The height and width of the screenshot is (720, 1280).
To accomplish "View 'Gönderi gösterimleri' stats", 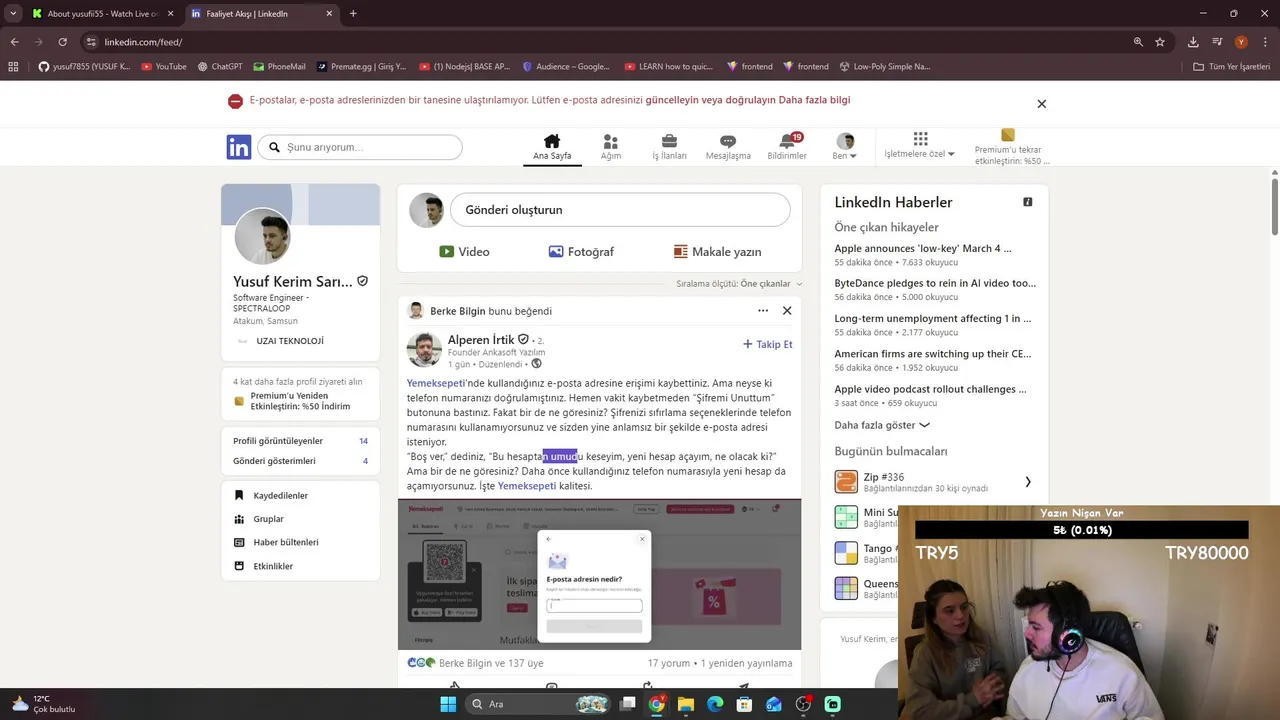I will (x=300, y=461).
